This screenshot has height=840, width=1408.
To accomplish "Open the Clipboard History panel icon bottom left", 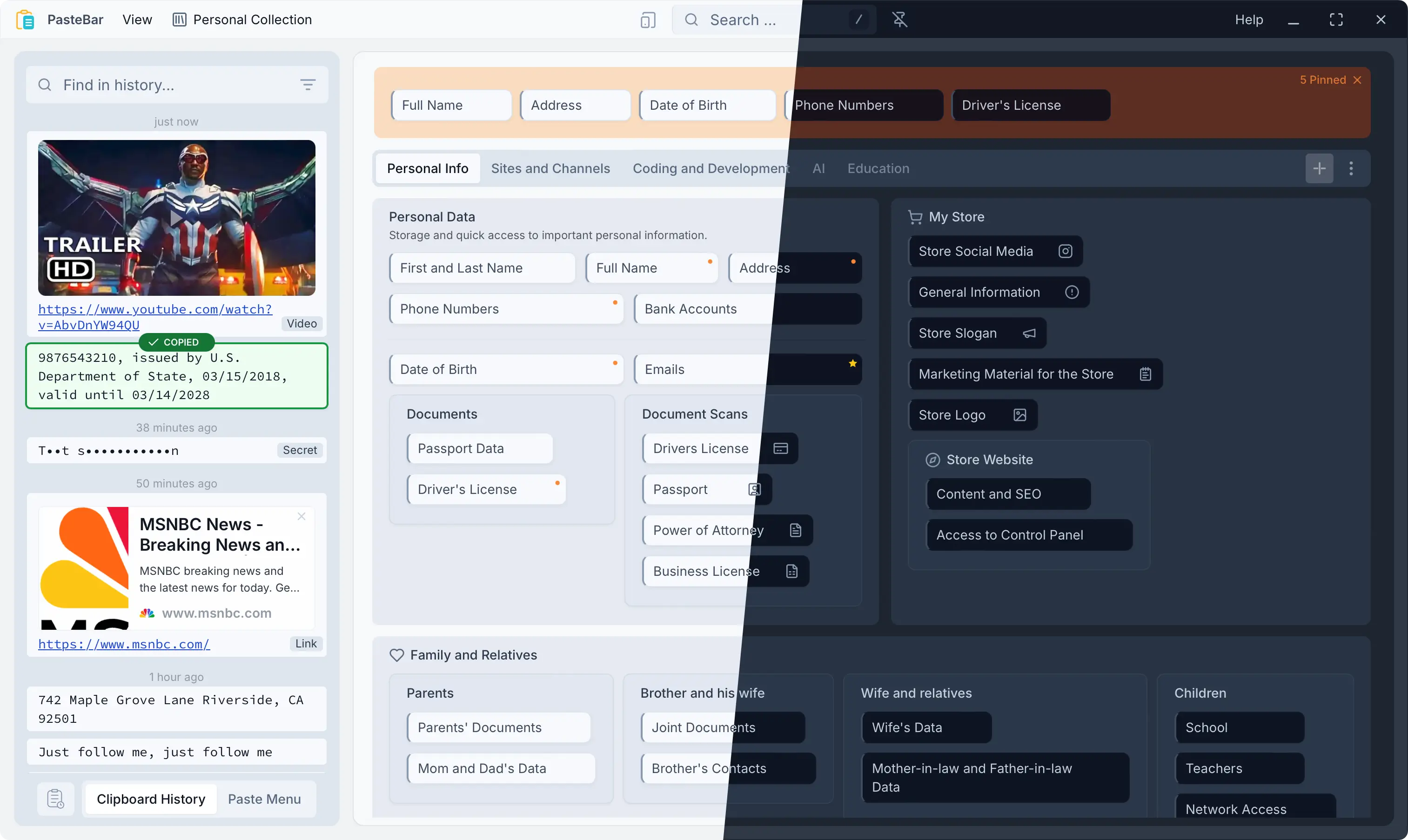I will click(55, 799).
